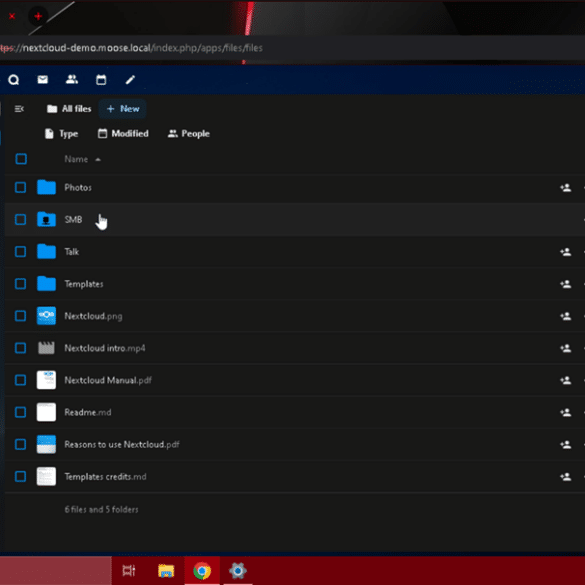Image resolution: width=585 pixels, height=585 pixels.
Task: Select the Nextcloud Manual.pdf checkbox
Action: click(x=21, y=380)
